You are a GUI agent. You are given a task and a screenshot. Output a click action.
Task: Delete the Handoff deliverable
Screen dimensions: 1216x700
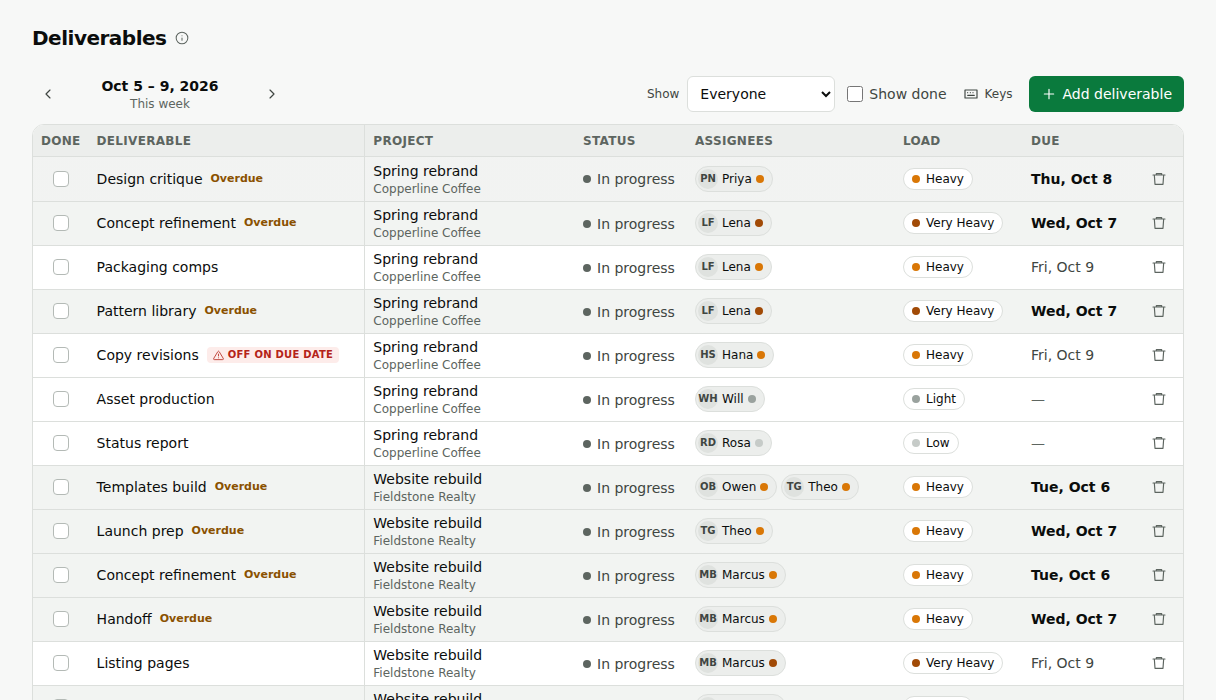pos(1159,619)
